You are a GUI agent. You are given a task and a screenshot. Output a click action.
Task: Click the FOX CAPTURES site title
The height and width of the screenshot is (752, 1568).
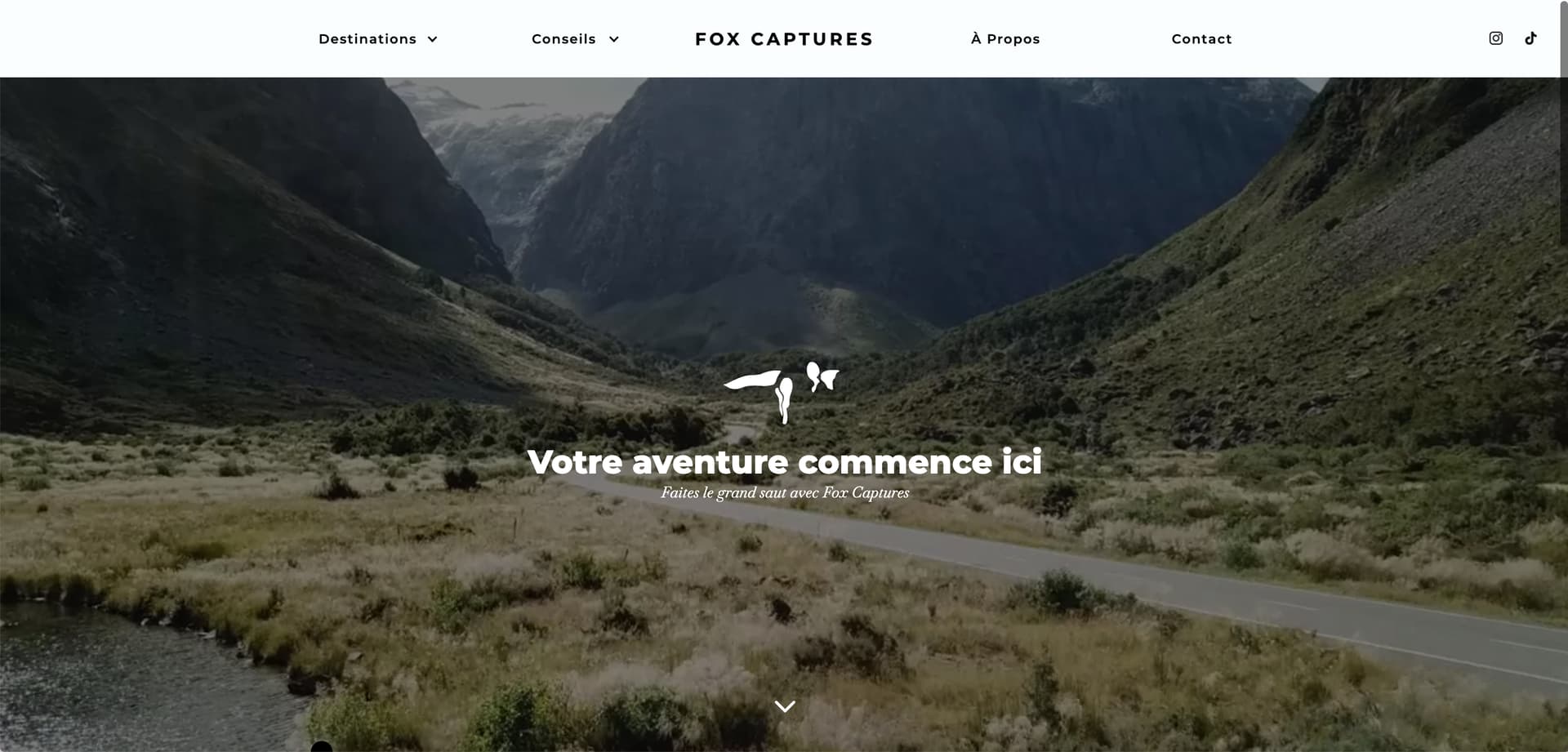(784, 39)
